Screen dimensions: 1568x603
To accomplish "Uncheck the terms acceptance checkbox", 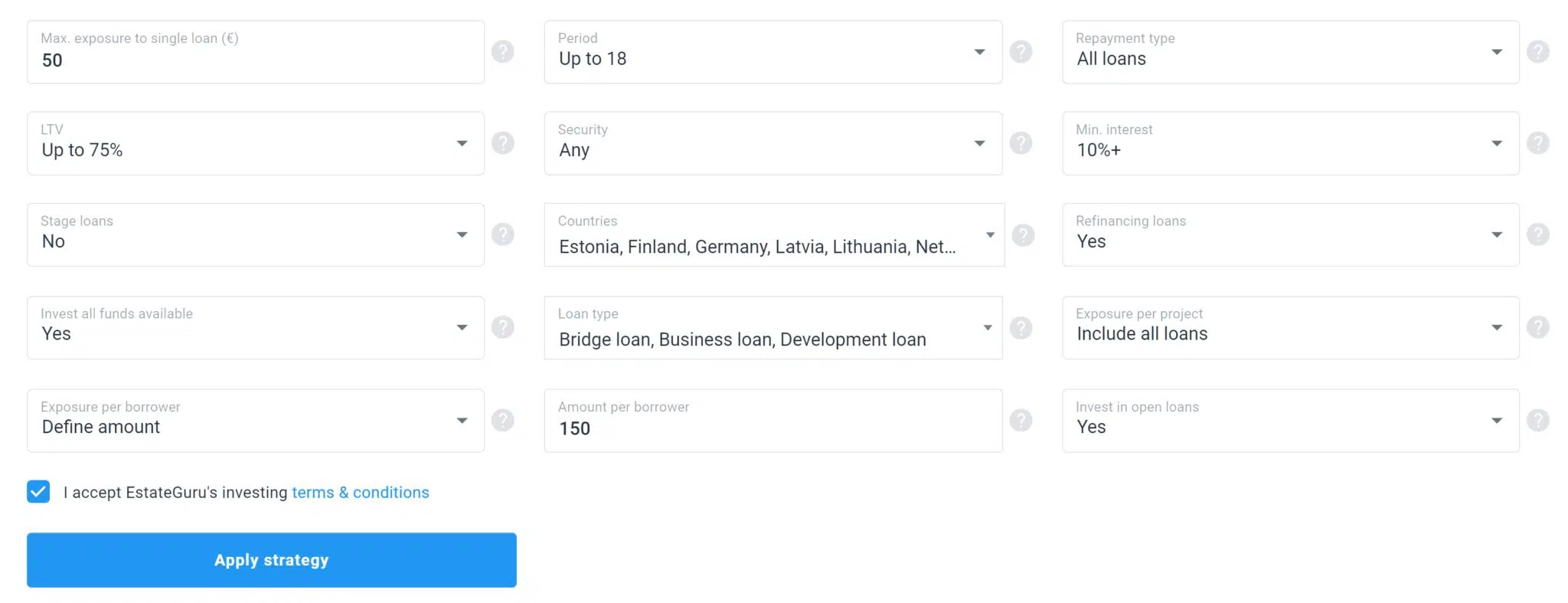I will click(38, 491).
